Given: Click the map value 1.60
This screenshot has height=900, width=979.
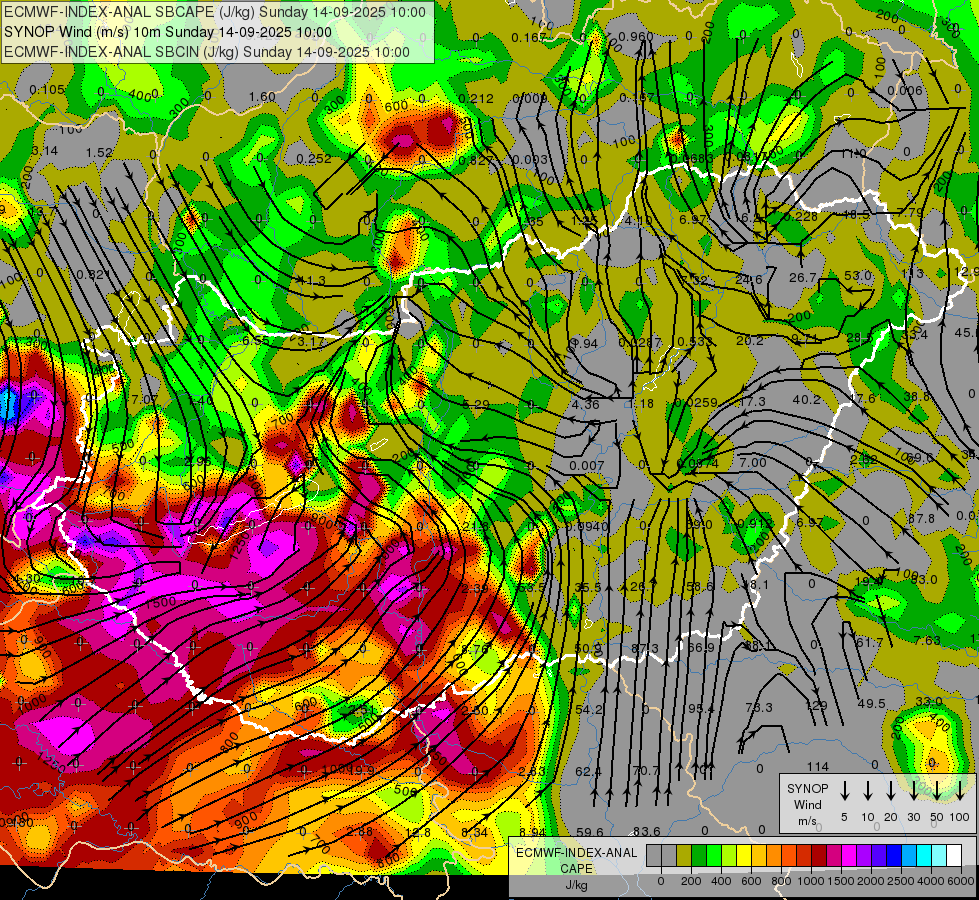Looking at the screenshot, I should tap(262, 96).
